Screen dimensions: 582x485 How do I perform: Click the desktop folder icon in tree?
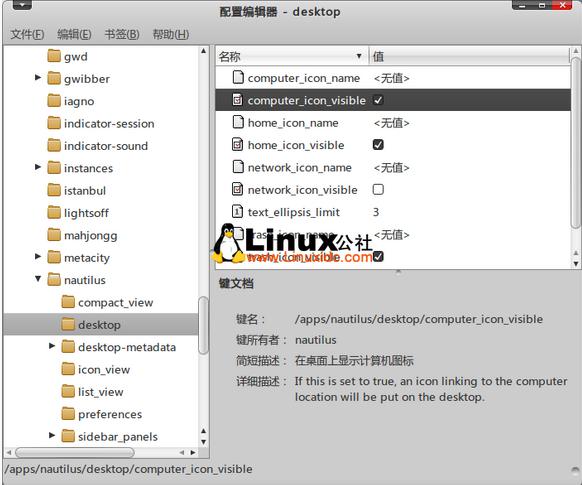coord(68,324)
